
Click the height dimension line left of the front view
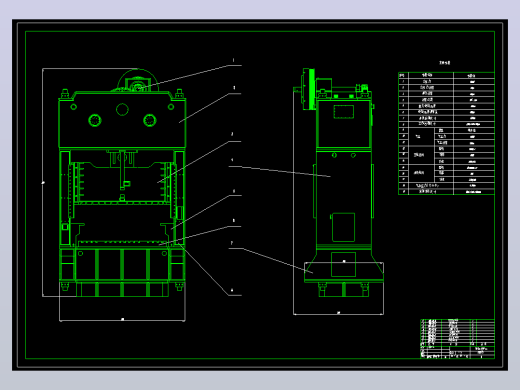click(43, 182)
